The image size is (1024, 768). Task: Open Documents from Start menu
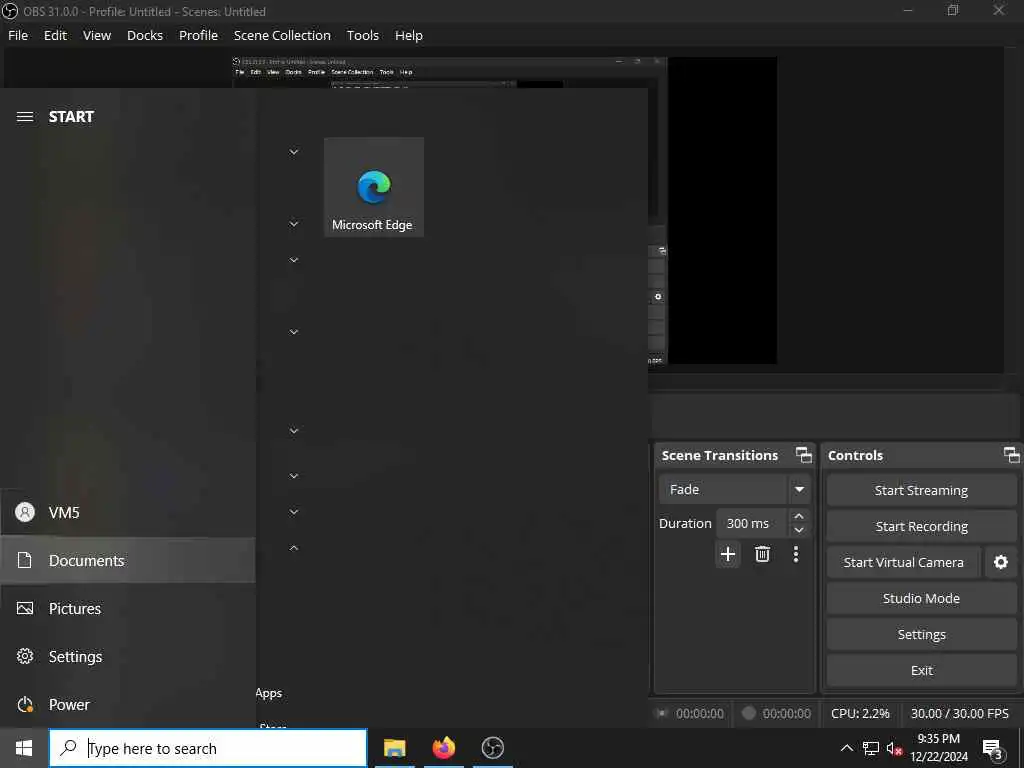coord(128,560)
